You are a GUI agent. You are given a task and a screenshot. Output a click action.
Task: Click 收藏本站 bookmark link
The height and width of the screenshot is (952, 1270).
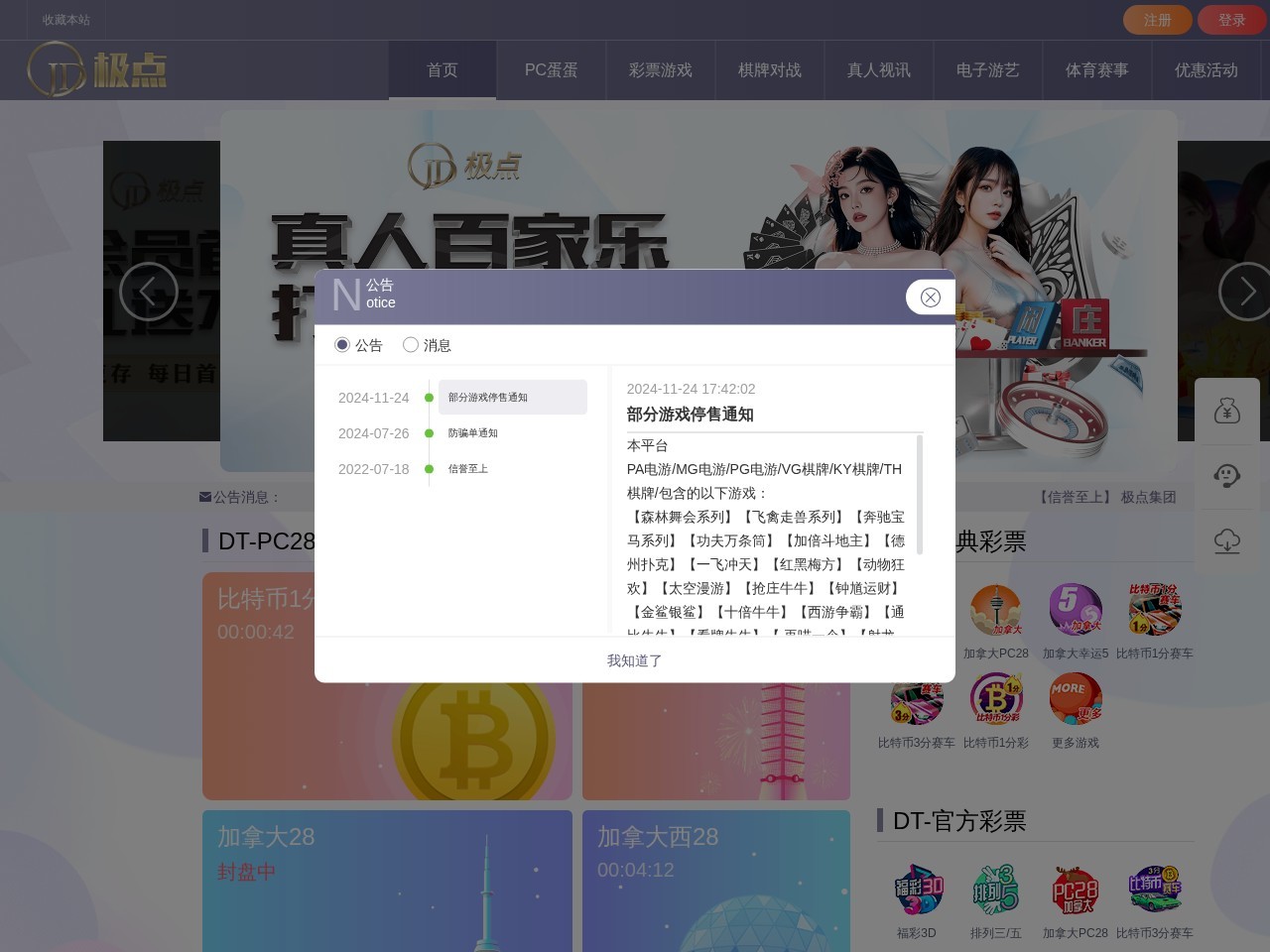click(x=66, y=20)
